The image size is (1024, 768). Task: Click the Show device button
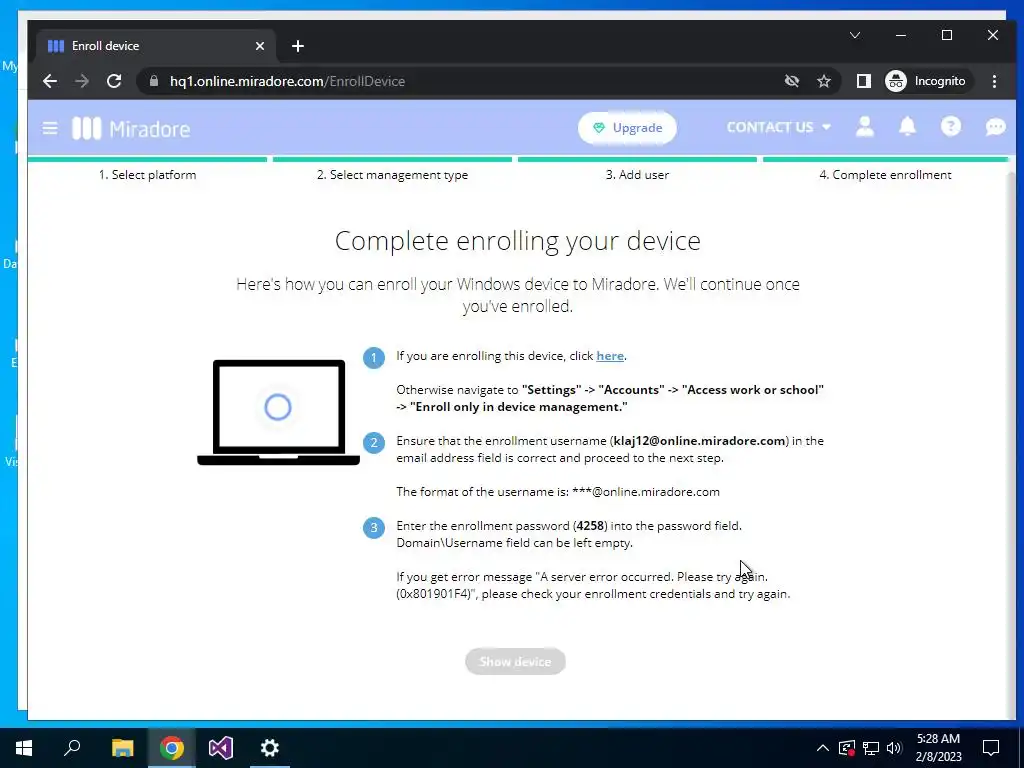click(x=515, y=662)
